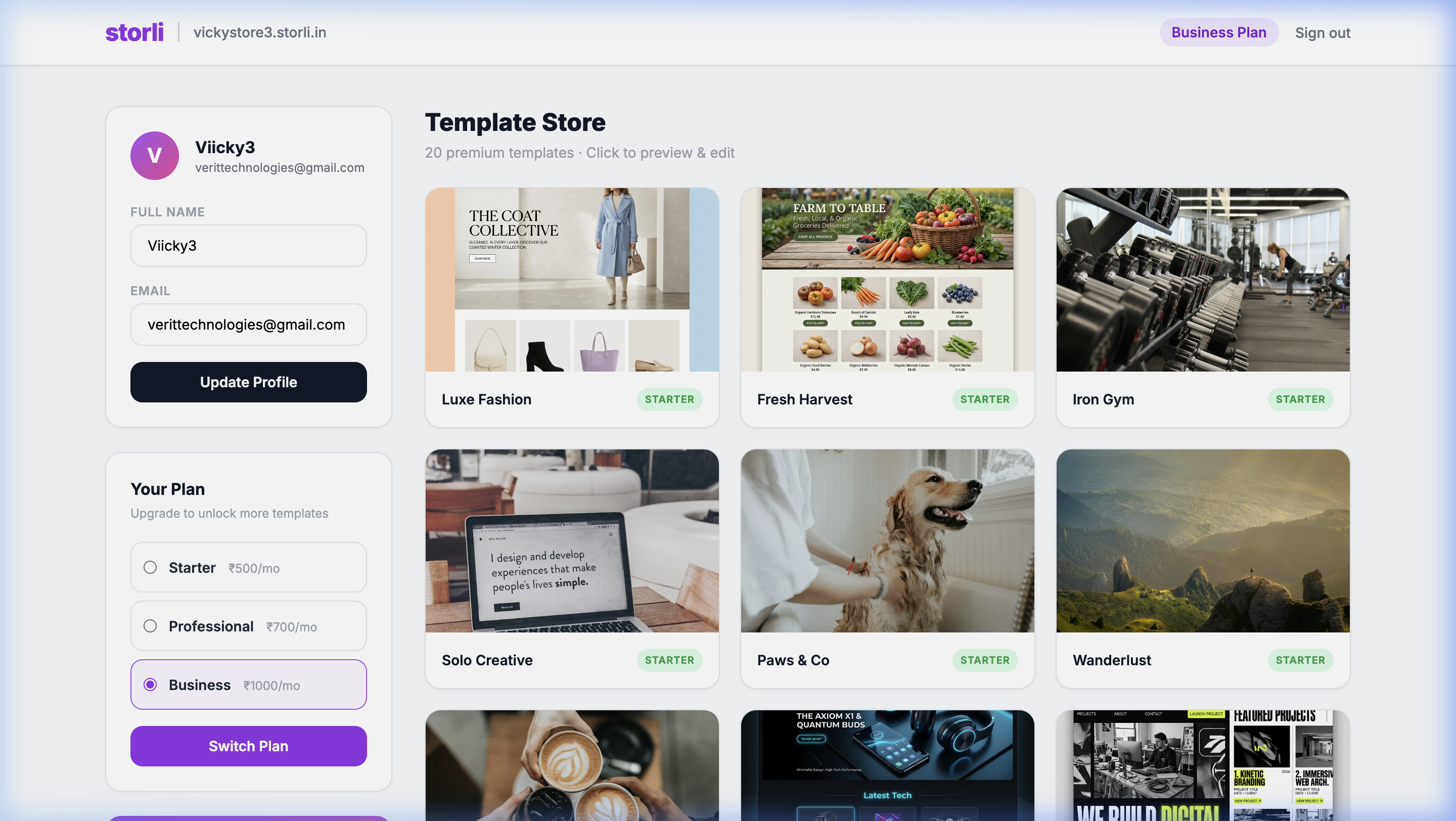Click the Full Name input field

[x=248, y=246]
